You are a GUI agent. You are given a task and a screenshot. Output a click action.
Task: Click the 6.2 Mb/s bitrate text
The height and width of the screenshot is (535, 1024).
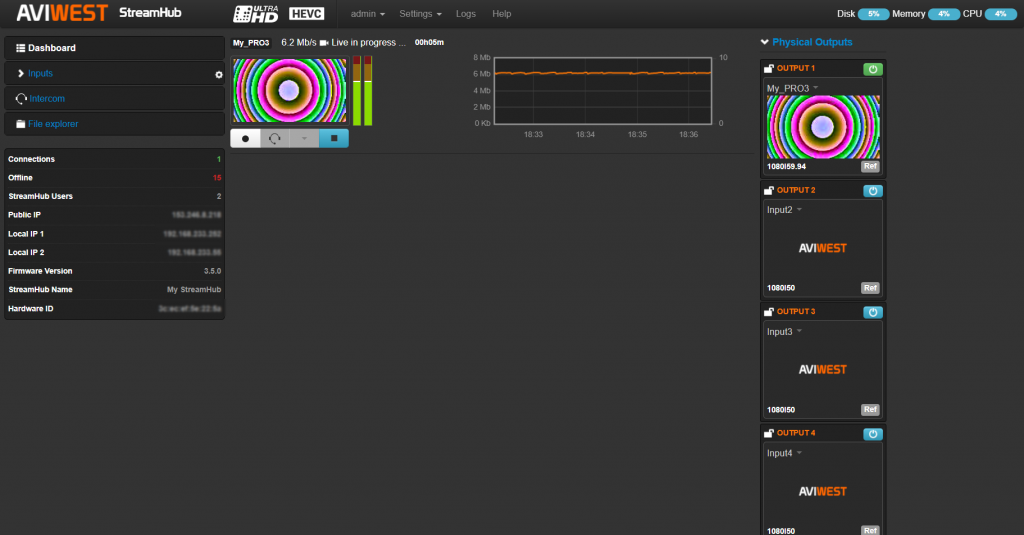(298, 42)
